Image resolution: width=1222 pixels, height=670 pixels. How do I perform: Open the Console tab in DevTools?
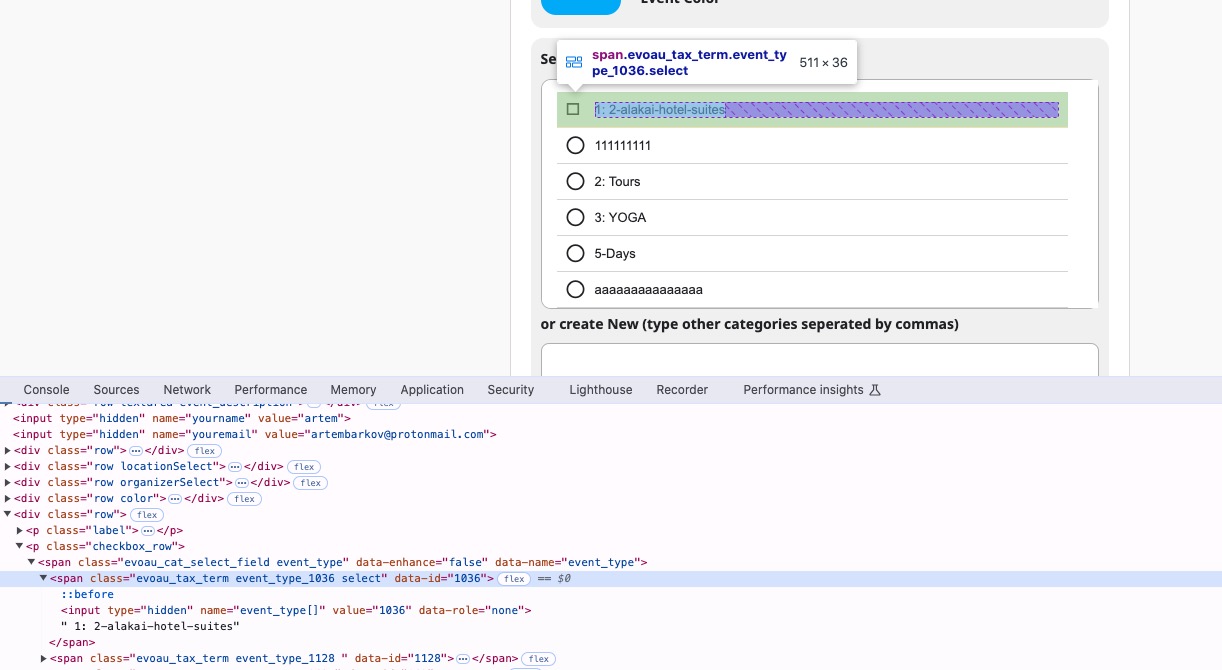[47, 390]
